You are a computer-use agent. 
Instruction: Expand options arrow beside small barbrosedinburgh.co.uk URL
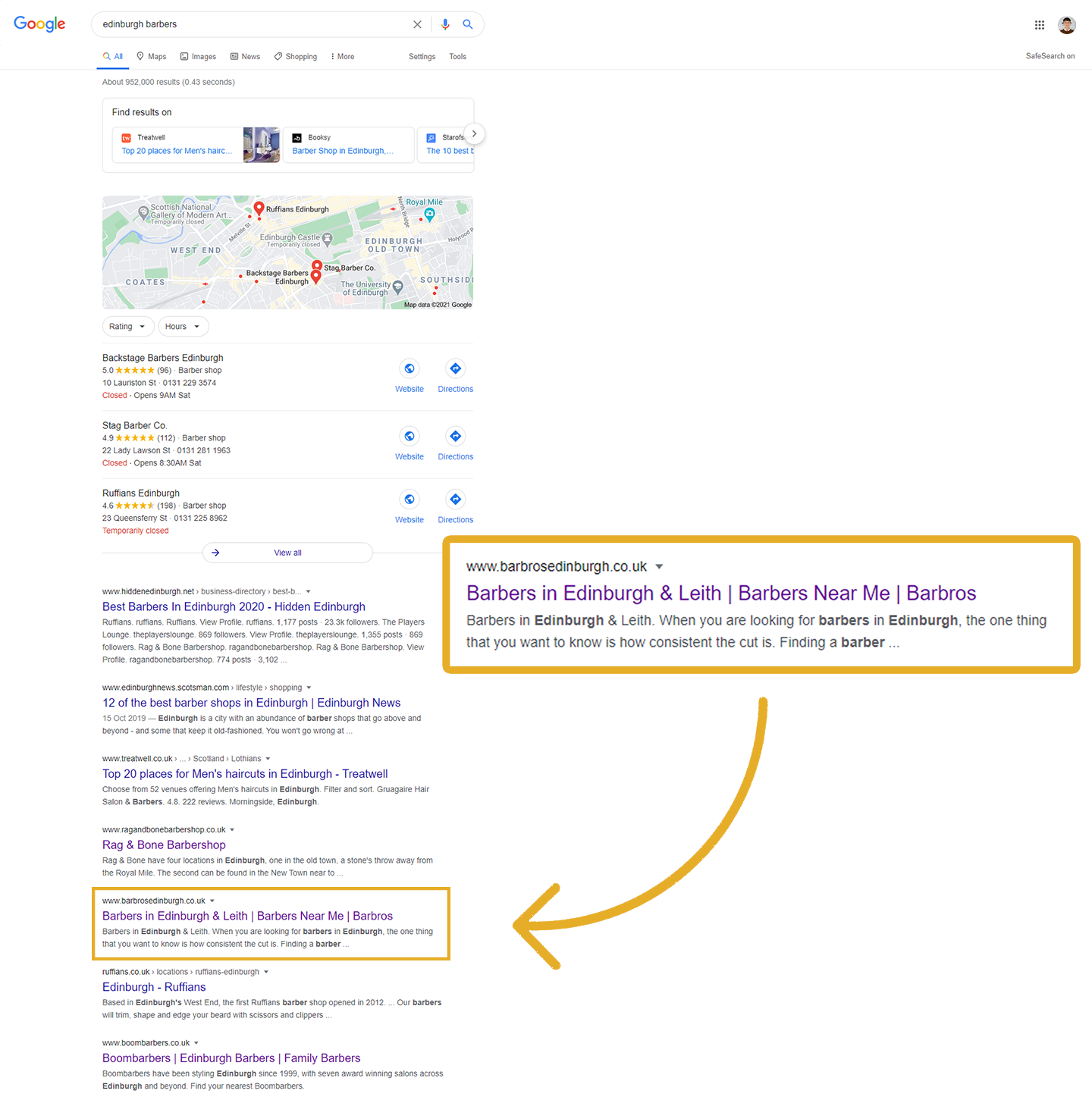coord(212,901)
